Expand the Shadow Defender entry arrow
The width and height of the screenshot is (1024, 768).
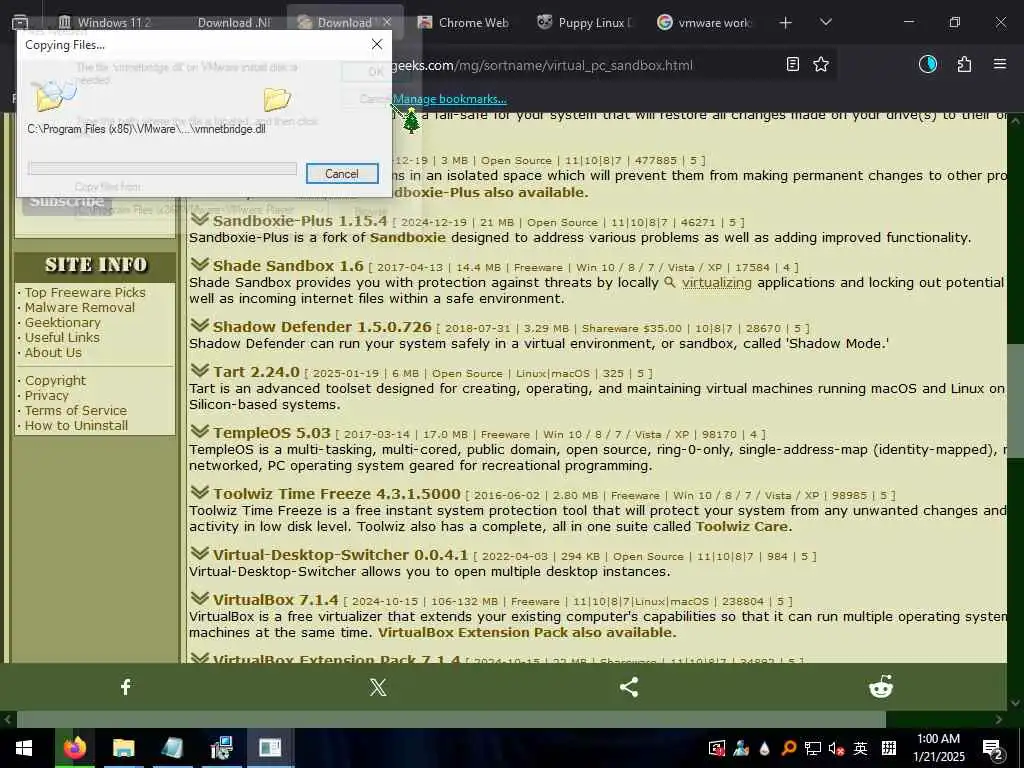pos(199,326)
